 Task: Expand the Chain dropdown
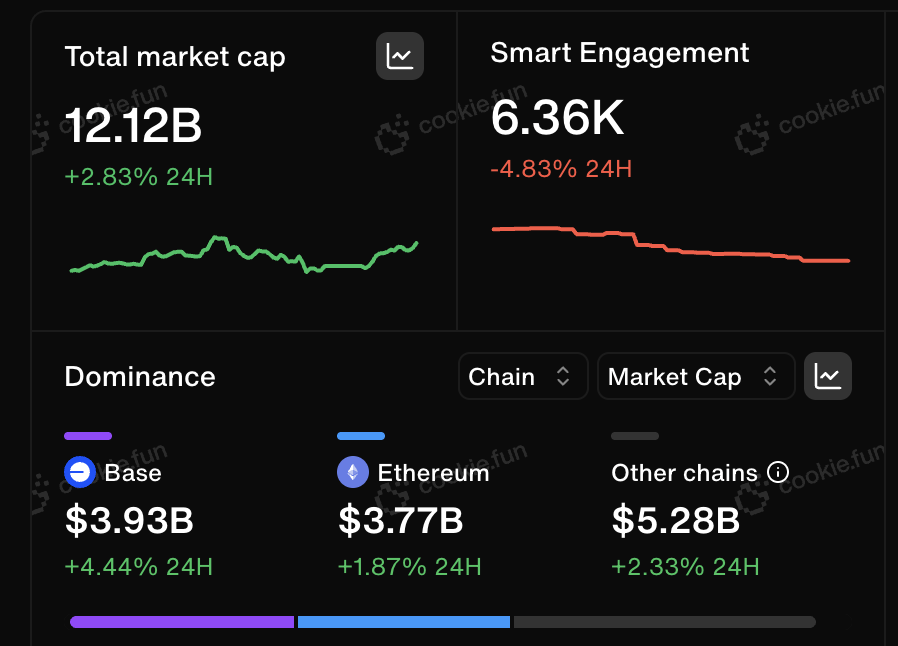coord(523,376)
